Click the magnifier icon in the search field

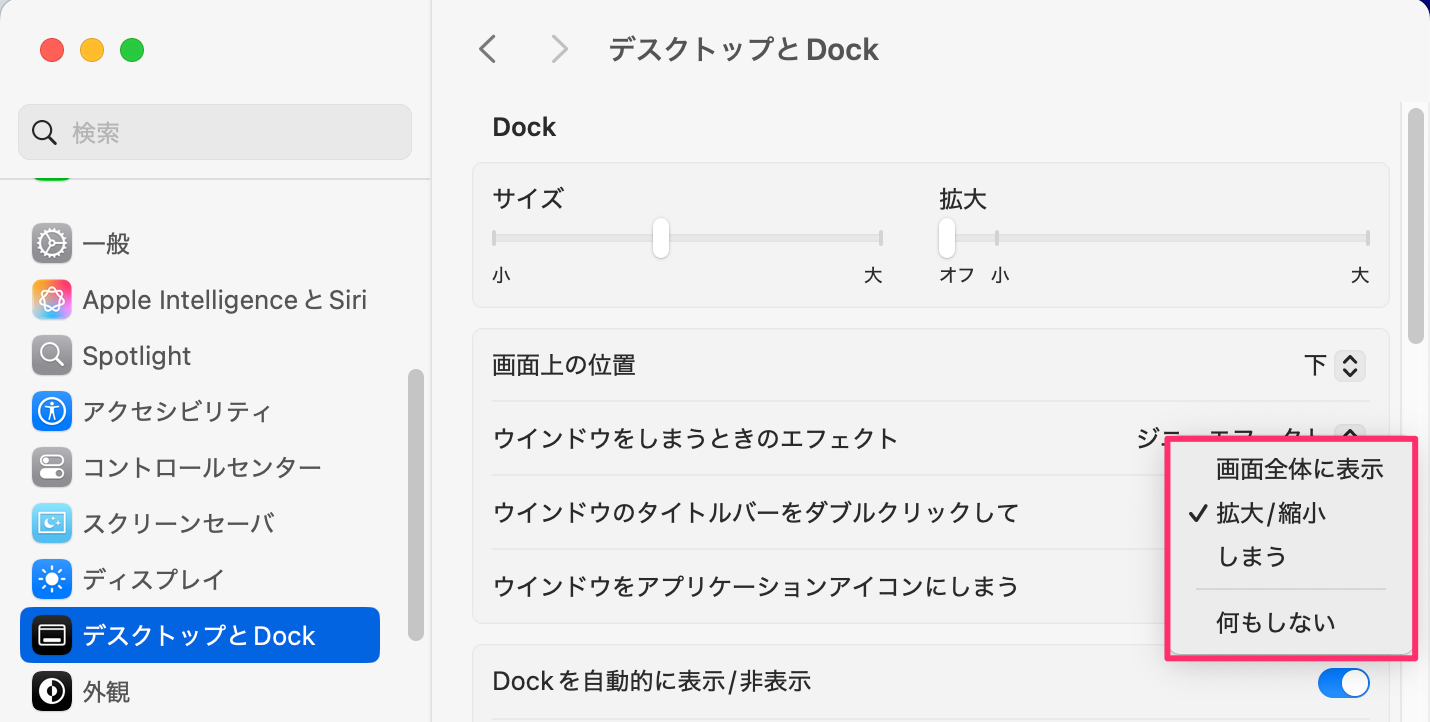[x=44, y=131]
